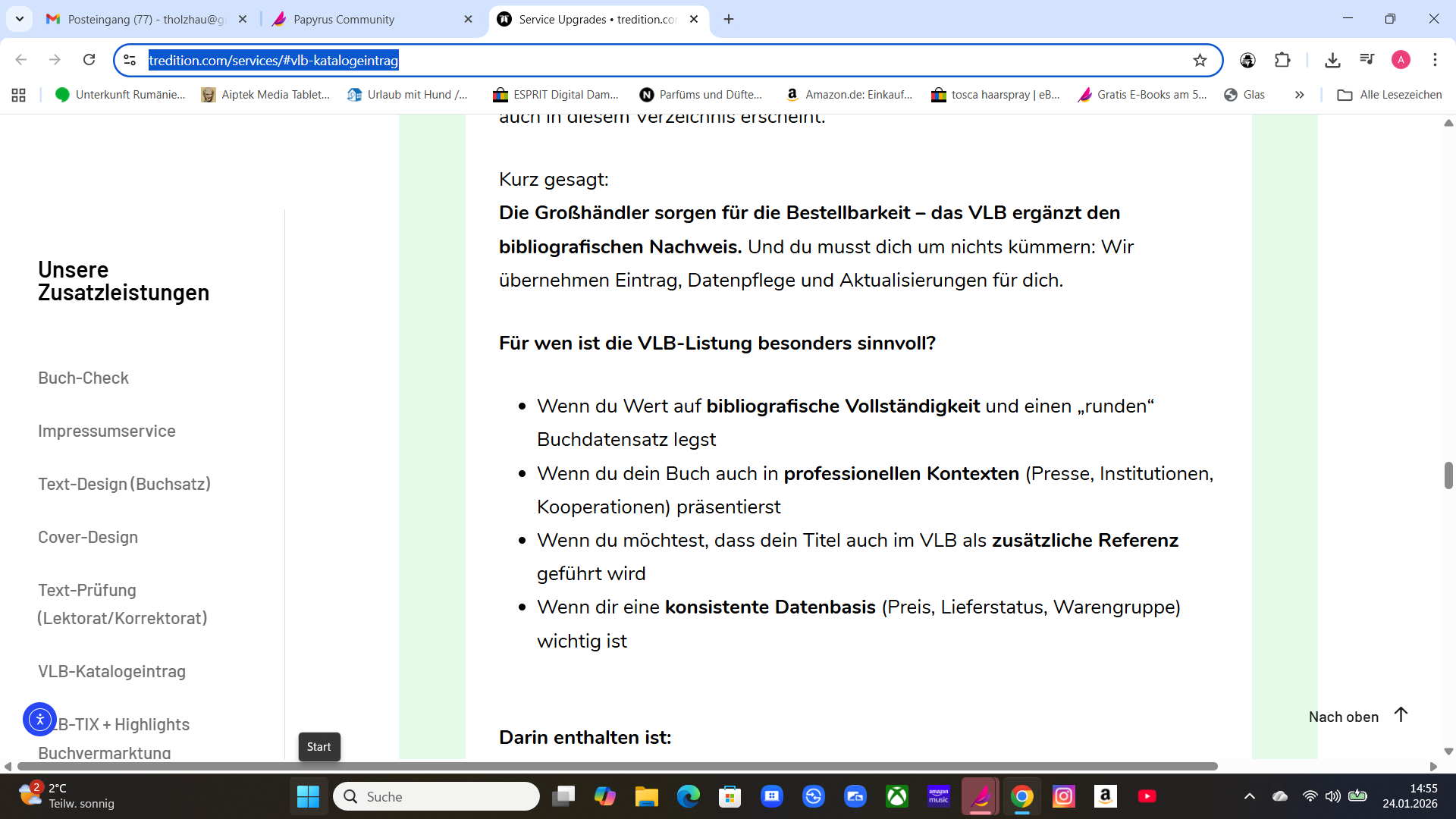Open the Chrome profile avatar
Screen dimensions: 1456x819
click(1401, 60)
